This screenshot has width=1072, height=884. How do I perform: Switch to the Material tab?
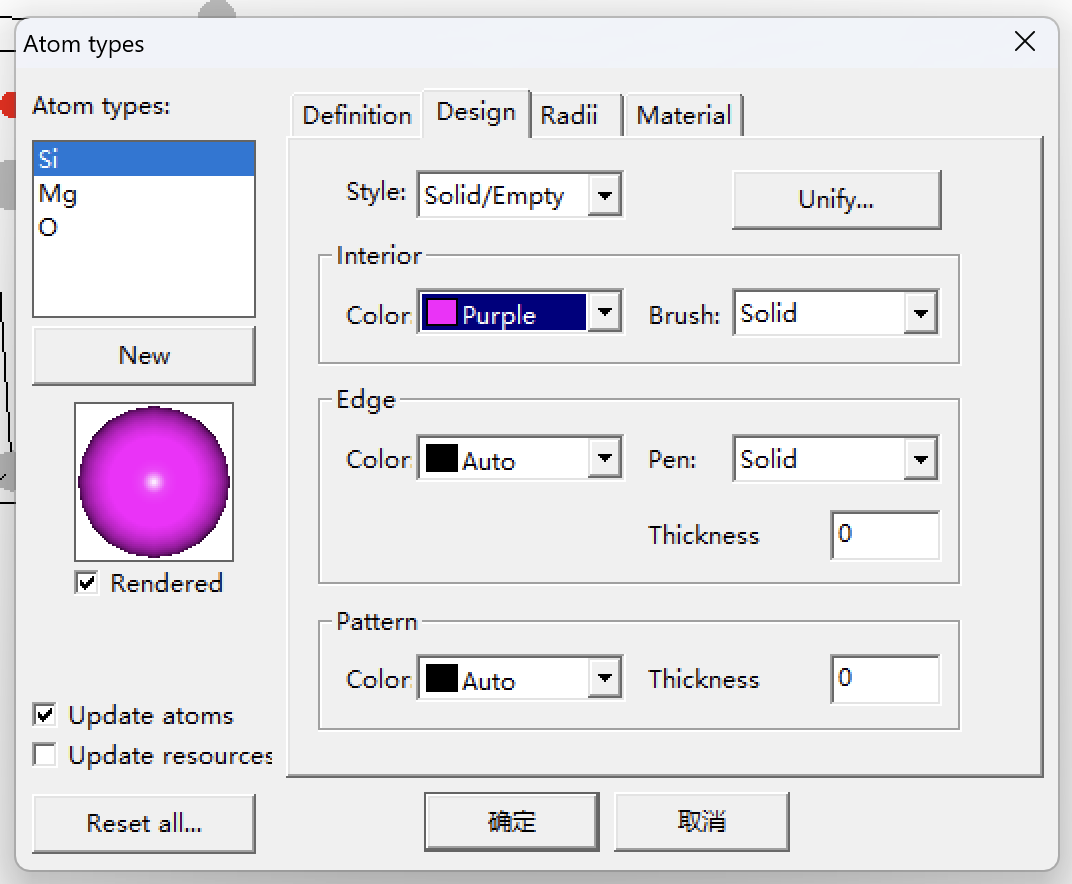[684, 116]
